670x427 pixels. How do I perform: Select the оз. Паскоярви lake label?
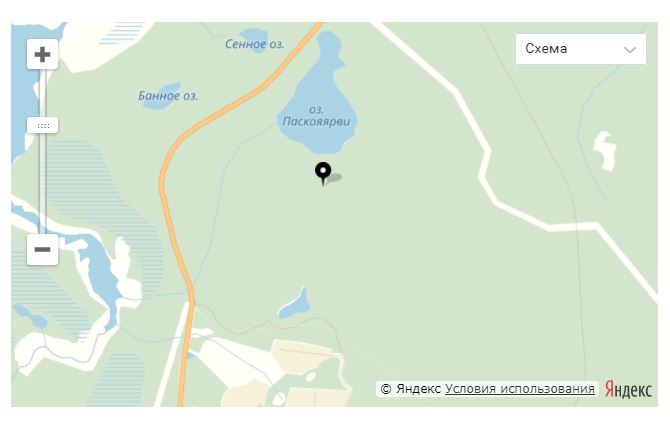point(316,116)
